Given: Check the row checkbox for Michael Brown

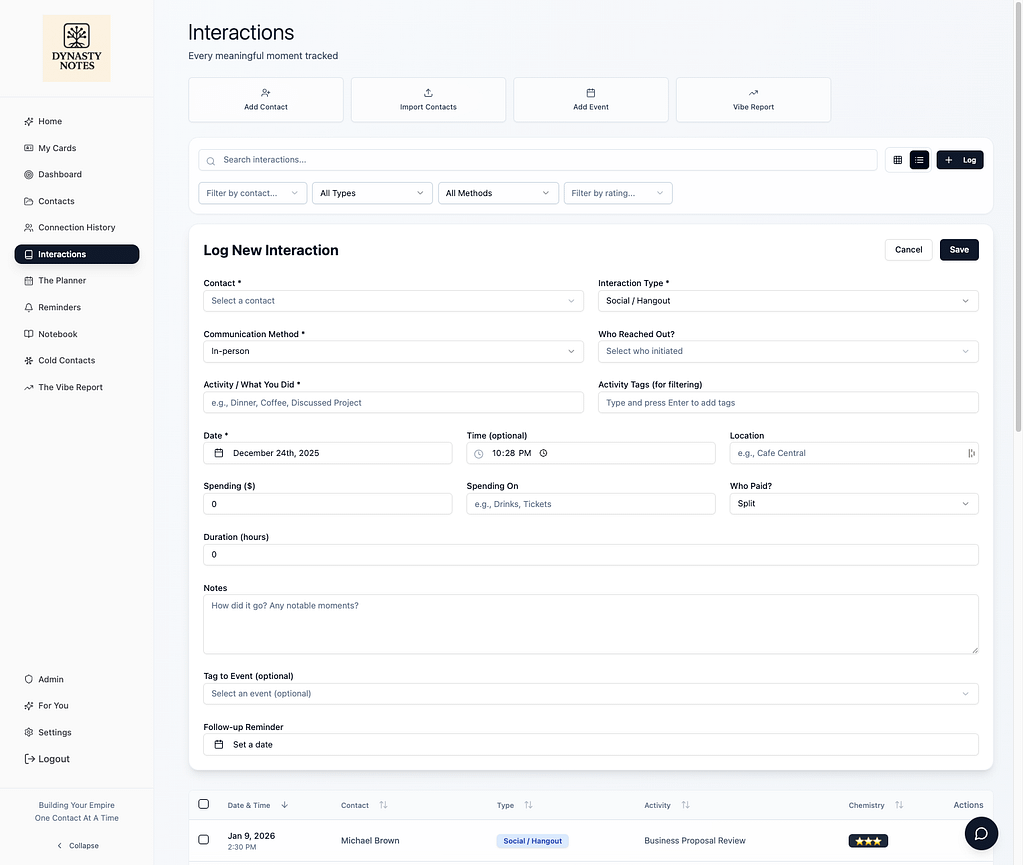Looking at the screenshot, I should tap(203, 839).
